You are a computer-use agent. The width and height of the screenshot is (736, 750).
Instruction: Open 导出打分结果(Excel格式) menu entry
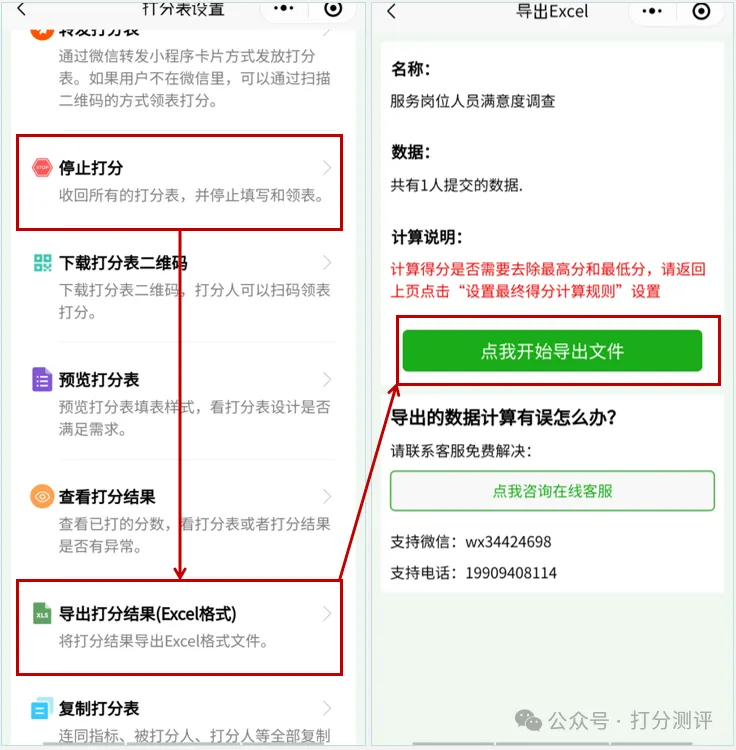[x=179, y=627]
